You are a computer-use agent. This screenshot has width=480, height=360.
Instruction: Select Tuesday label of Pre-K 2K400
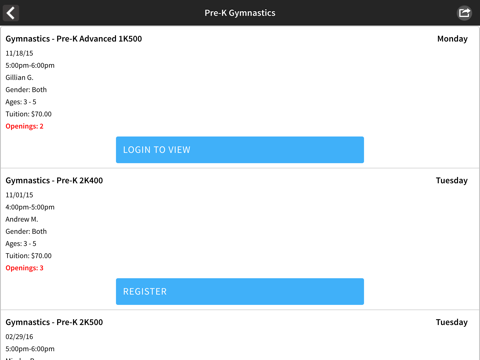[x=452, y=180]
